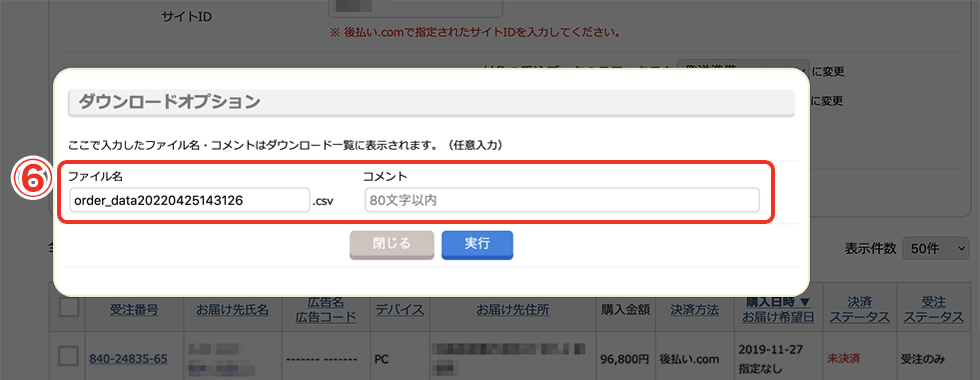Screen dimensions: 980x380
Task: Sort by お届け先氏名 column header
Action: tap(232, 309)
